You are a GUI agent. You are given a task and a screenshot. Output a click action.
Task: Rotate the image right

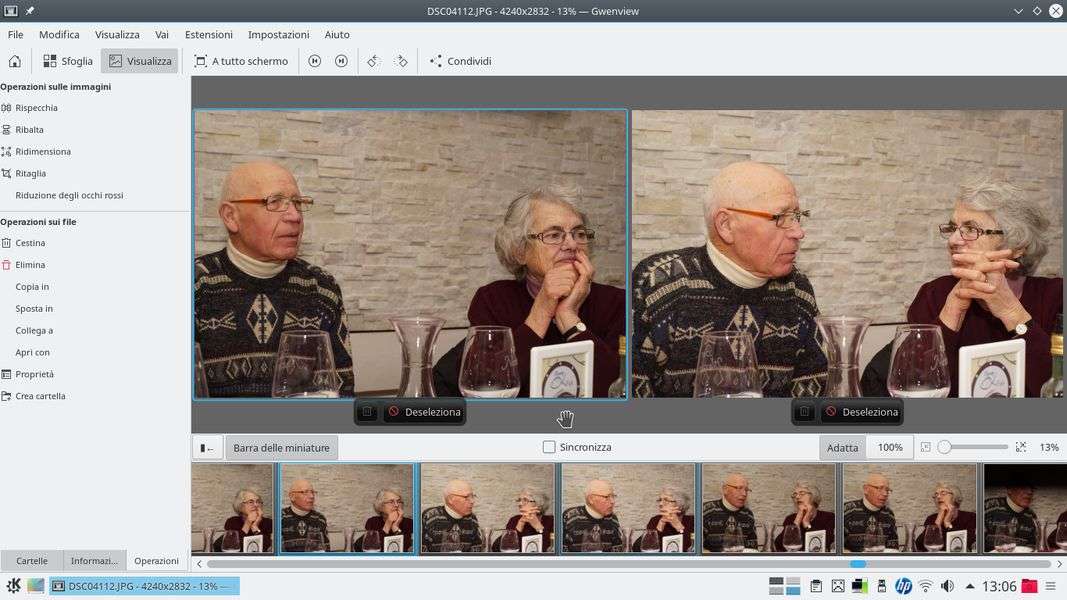click(401, 61)
